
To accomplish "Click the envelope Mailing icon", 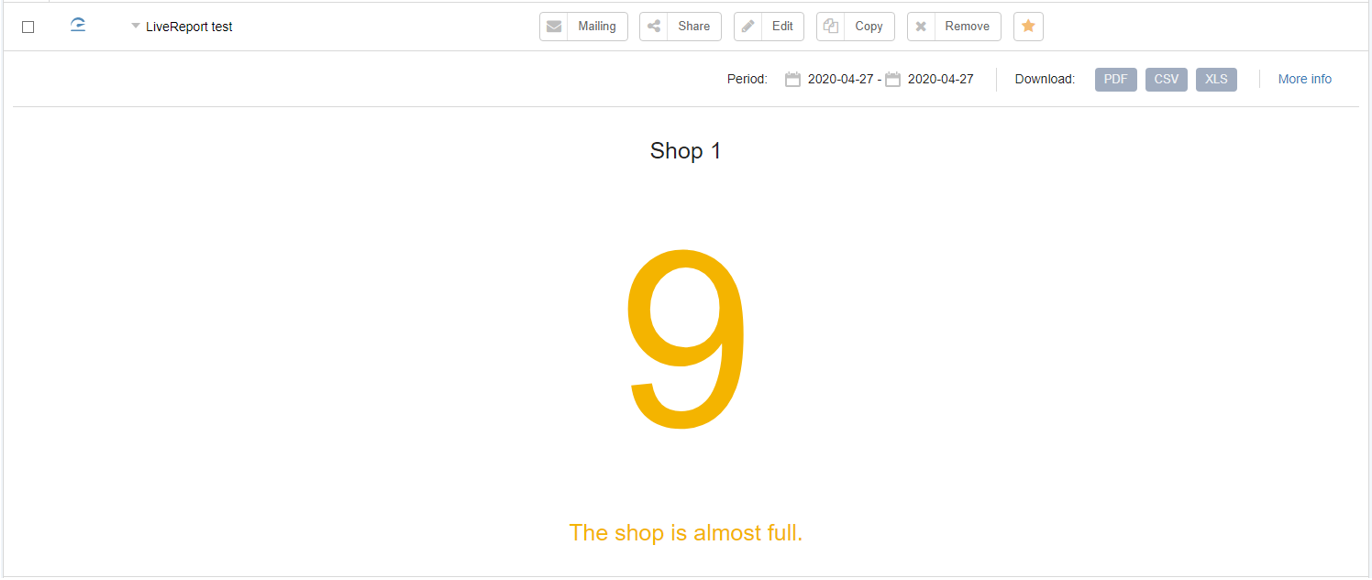I will pyautogui.click(x=554, y=27).
